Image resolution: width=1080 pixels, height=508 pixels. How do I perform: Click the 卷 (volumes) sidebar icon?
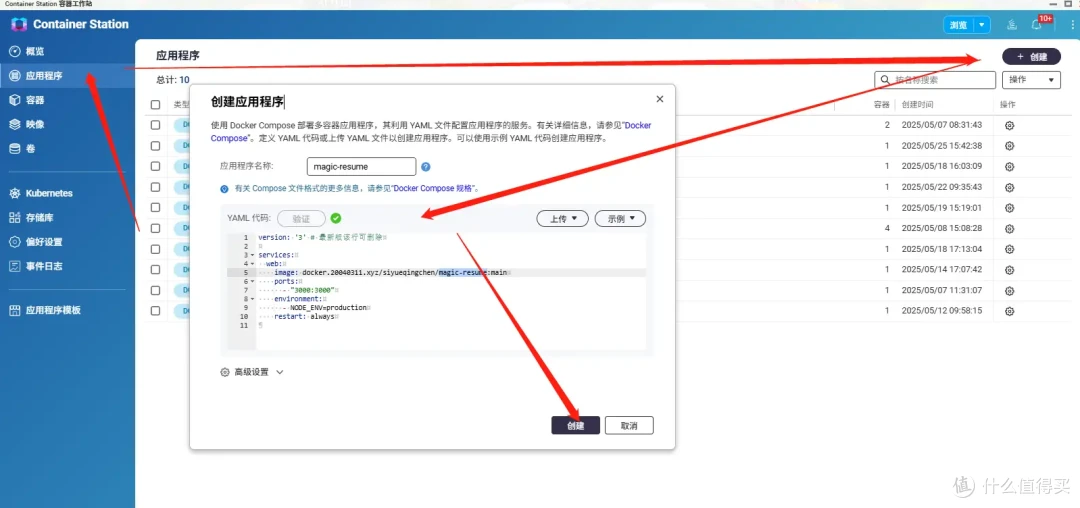[14, 149]
